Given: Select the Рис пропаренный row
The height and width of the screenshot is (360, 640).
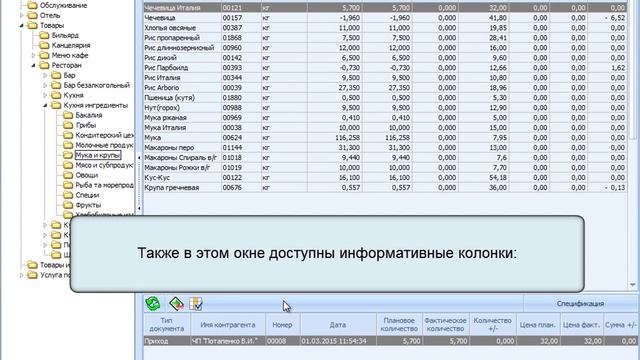Looking at the screenshot, I should [385, 38].
